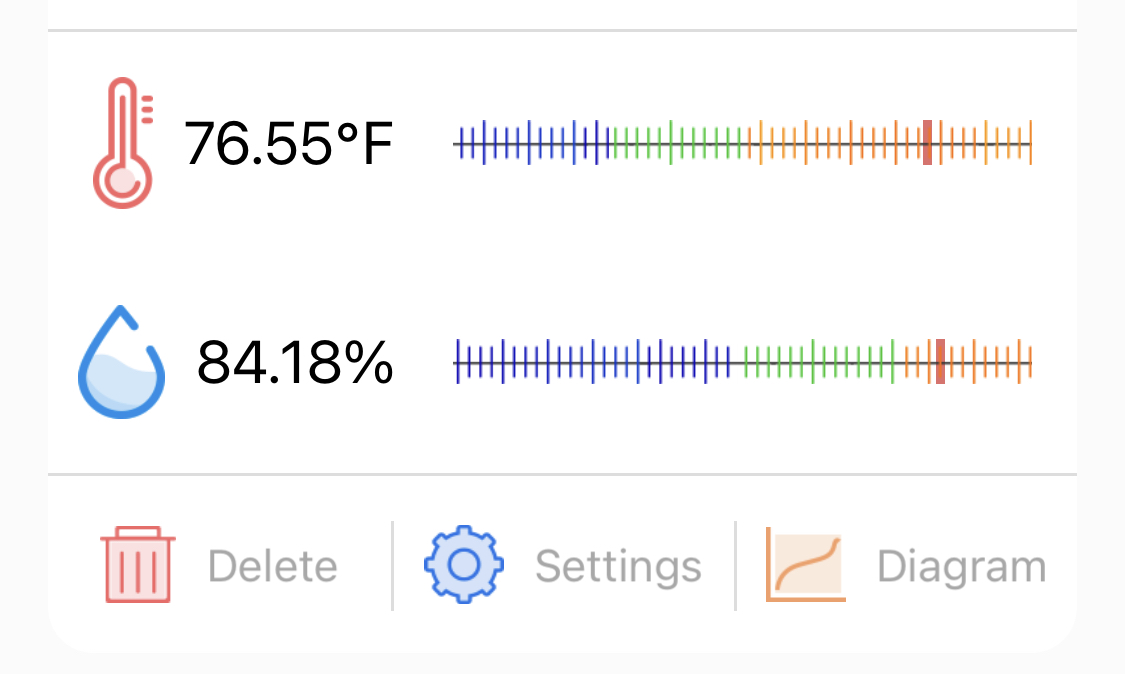
Task: Click the blue water drop humidity icon
Action: [121, 362]
